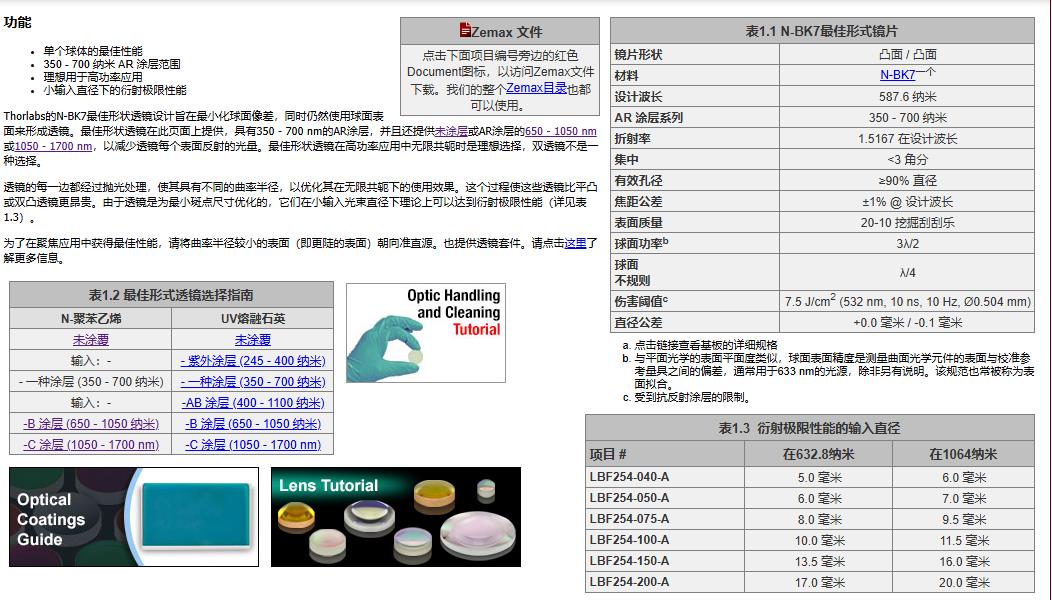
Task: Click the 20-10 surface quality value
Action: [x=907, y=223]
